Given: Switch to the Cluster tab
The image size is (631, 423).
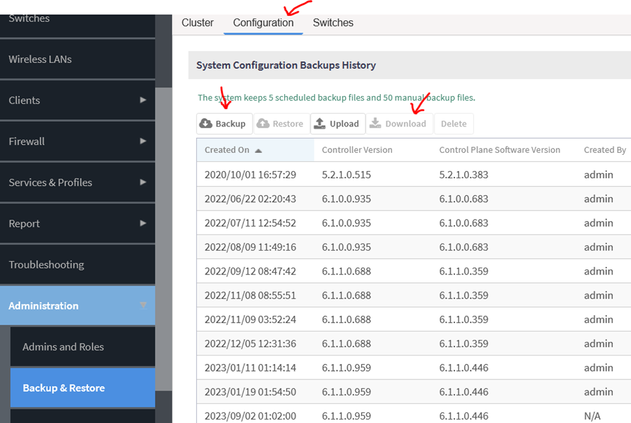Looking at the screenshot, I should 197,23.
